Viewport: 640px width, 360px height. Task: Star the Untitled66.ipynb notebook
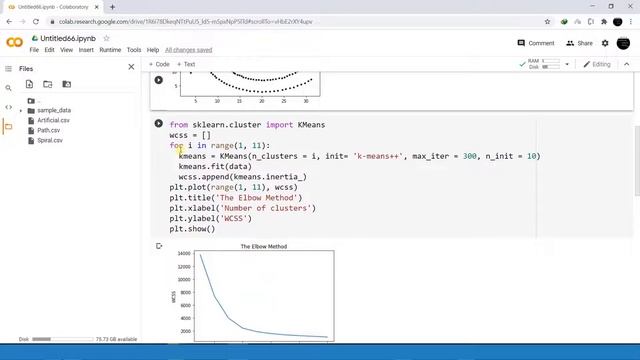click(107, 38)
